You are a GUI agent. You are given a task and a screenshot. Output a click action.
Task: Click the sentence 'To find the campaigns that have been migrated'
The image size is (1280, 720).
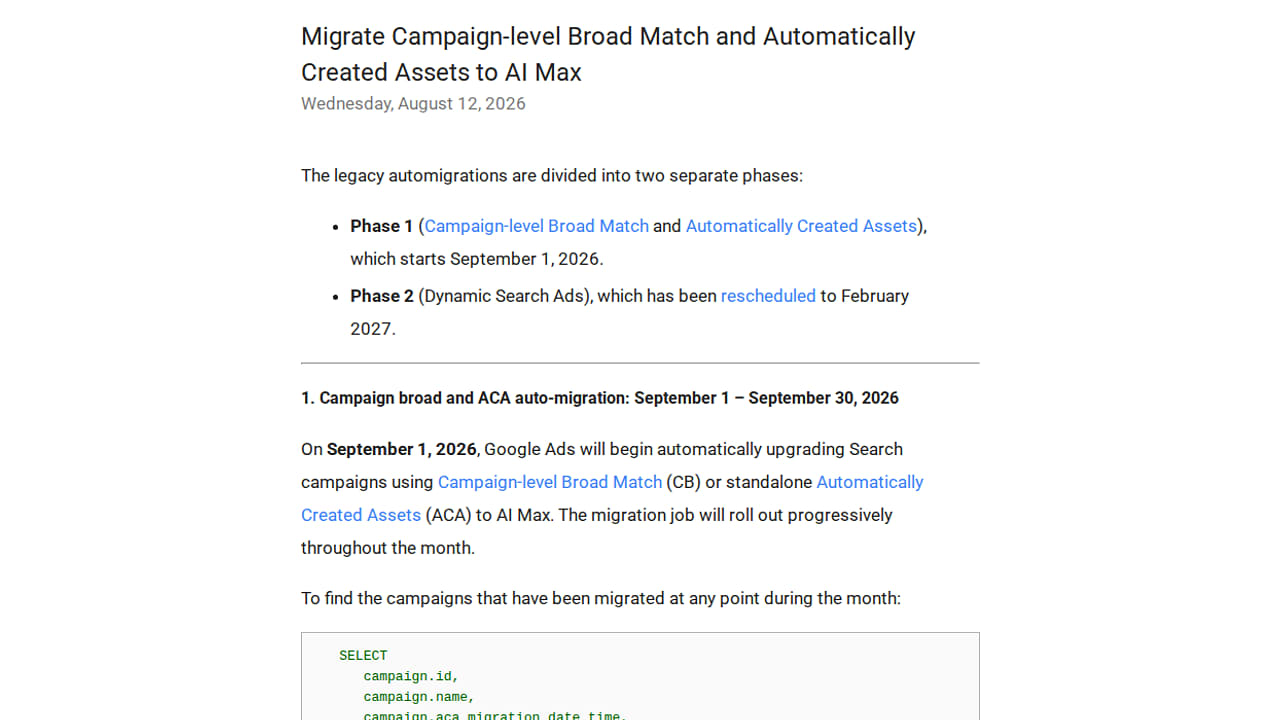pyautogui.click(x=601, y=599)
